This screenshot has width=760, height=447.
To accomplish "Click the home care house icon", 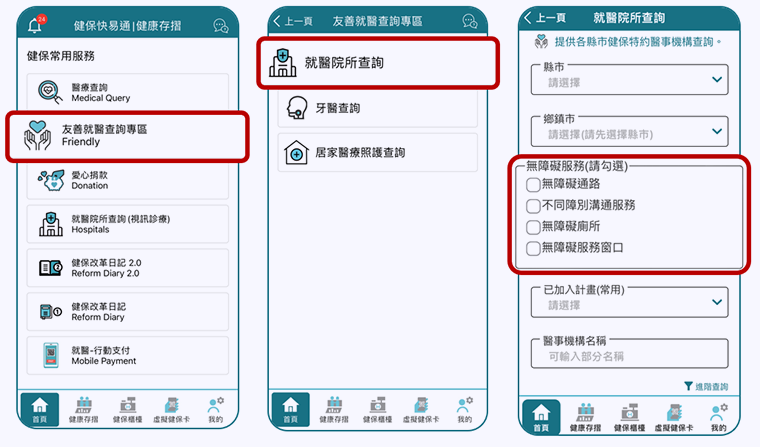I will 296,152.
